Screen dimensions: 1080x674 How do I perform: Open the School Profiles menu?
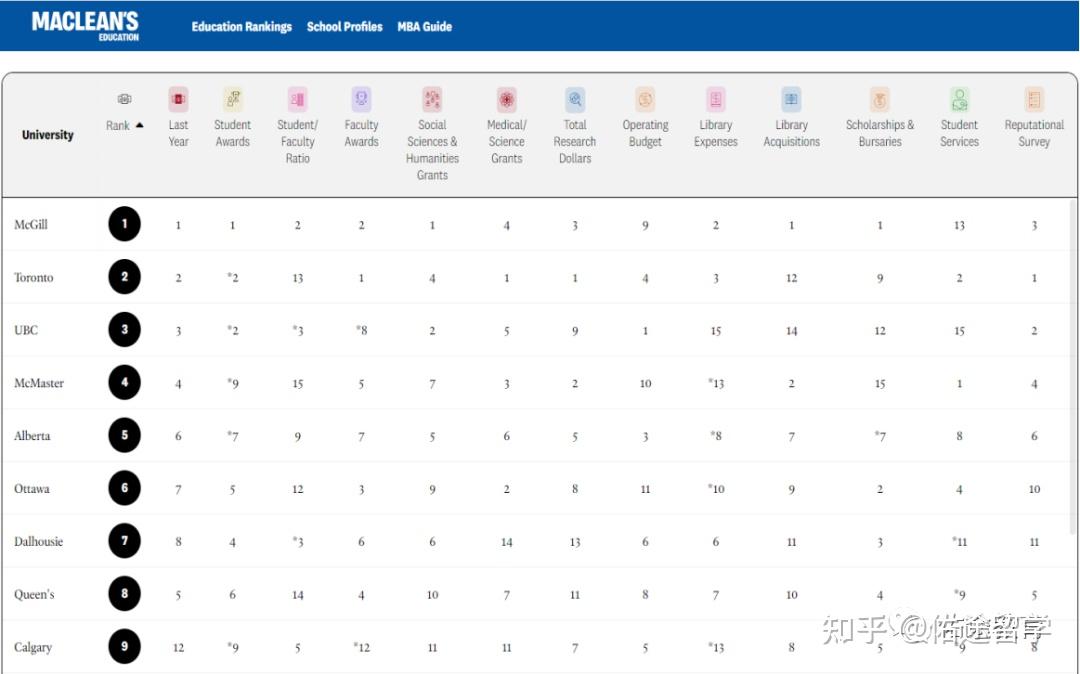pos(344,26)
